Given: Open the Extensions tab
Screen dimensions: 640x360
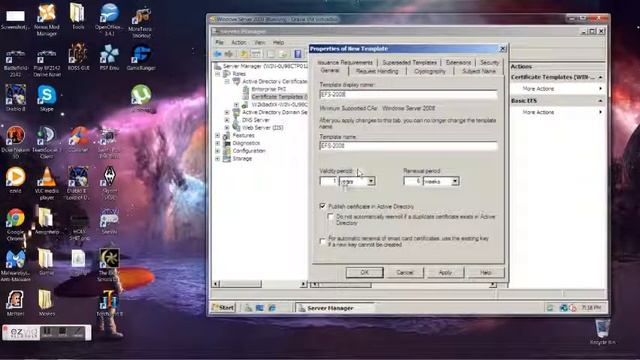Looking at the screenshot, I should pyautogui.click(x=458, y=62).
